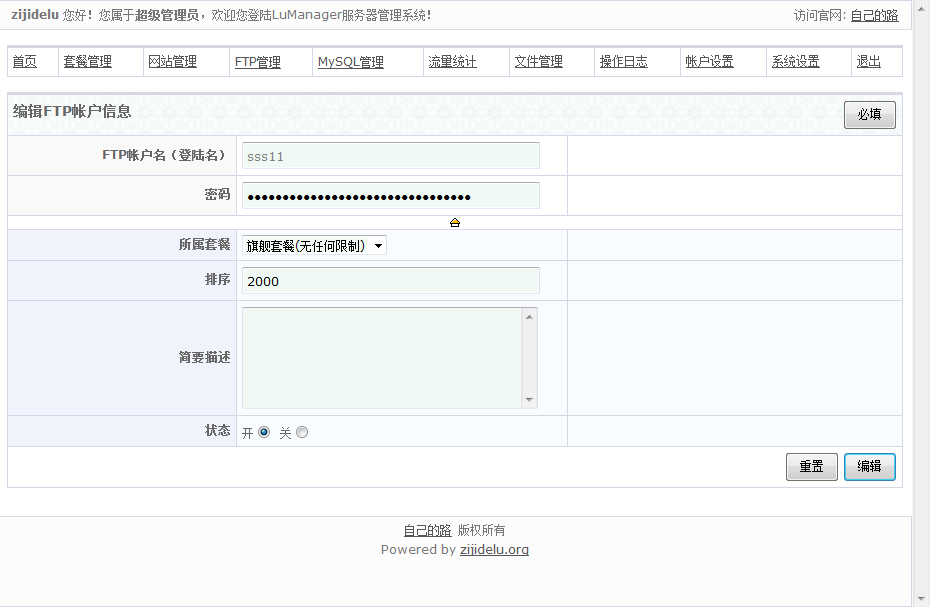Click the description textarea scroll up arrow
This screenshot has height=607, width=931.
point(529,317)
